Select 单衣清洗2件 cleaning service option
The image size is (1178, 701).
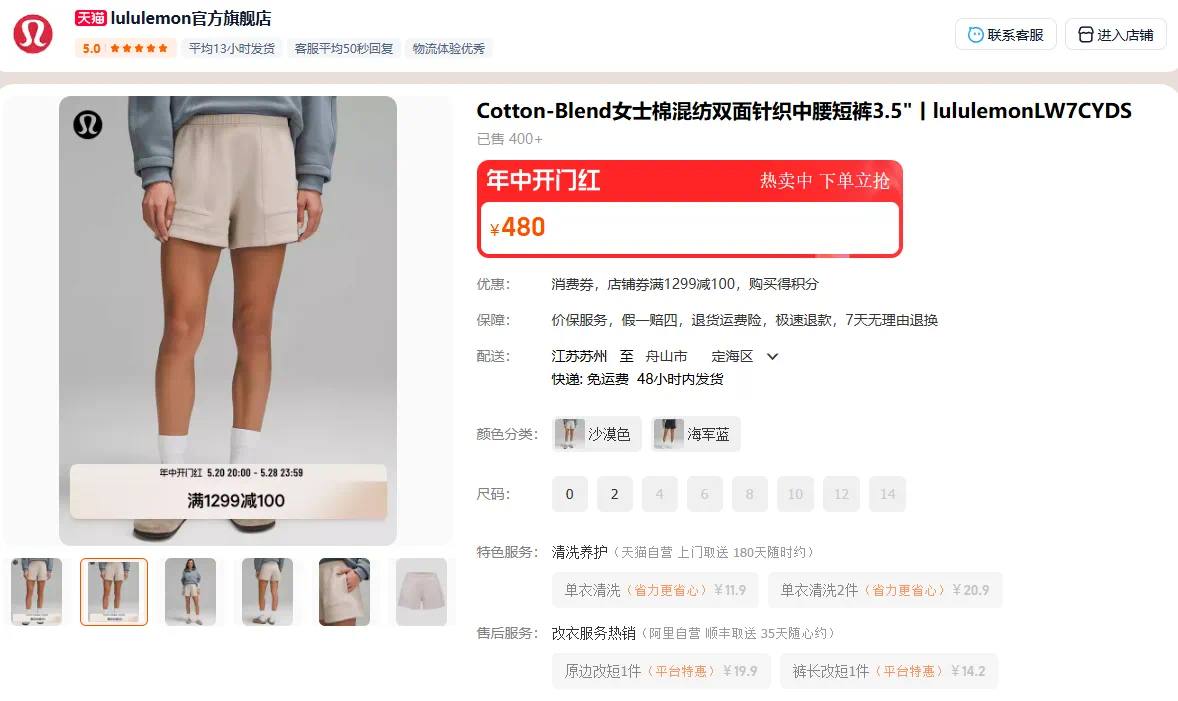pos(885,591)
